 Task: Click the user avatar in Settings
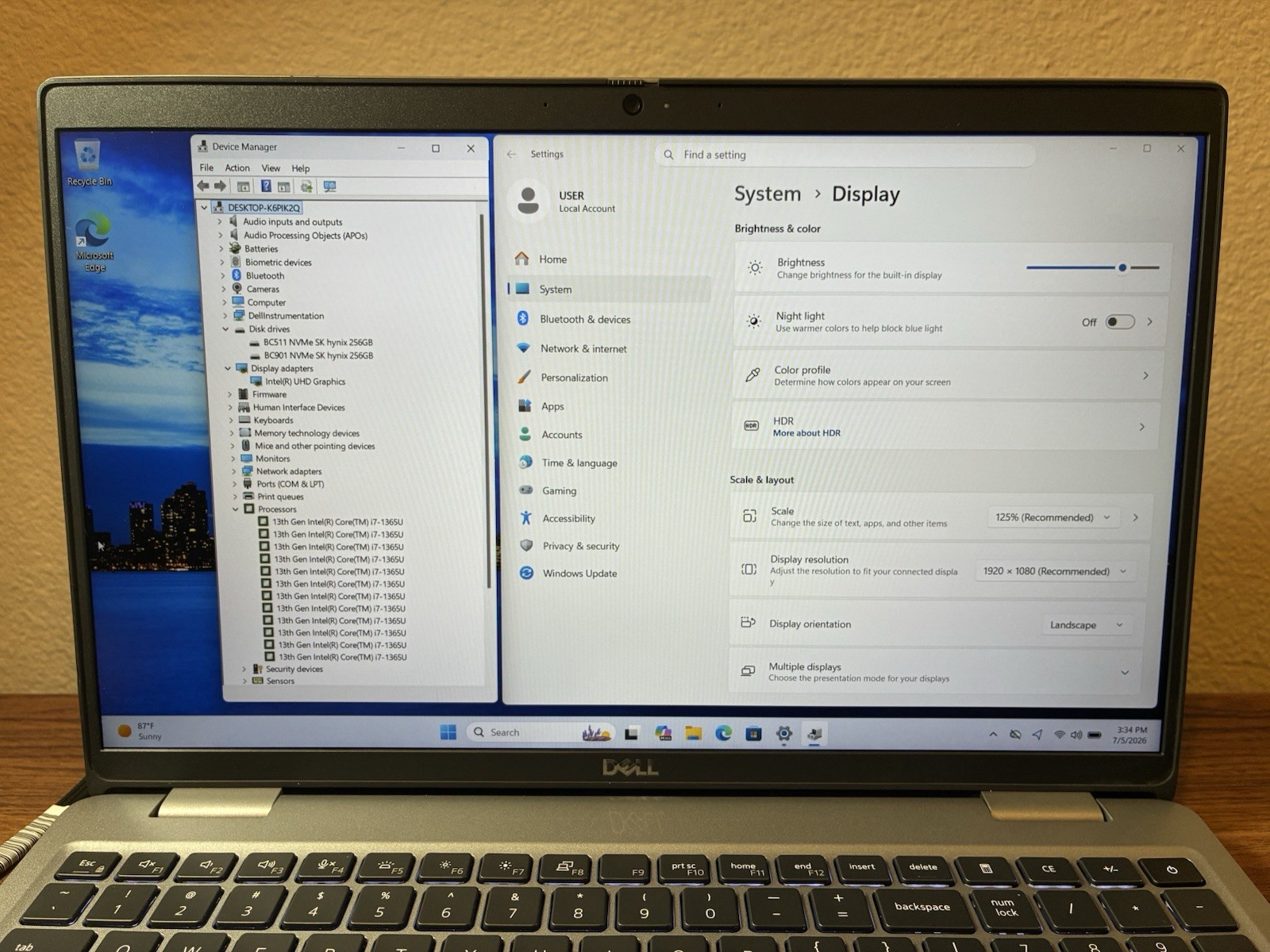[x=528, y=200]
